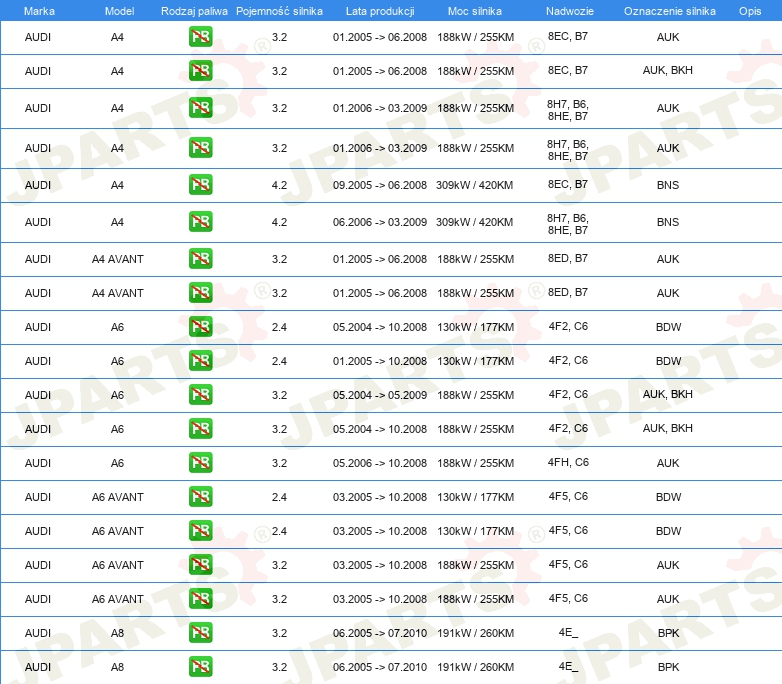The width and height of the screenshot is (782, 684).
Task: Click BNS engine cell in 8EC, B7 row
Action: [668, 185]
